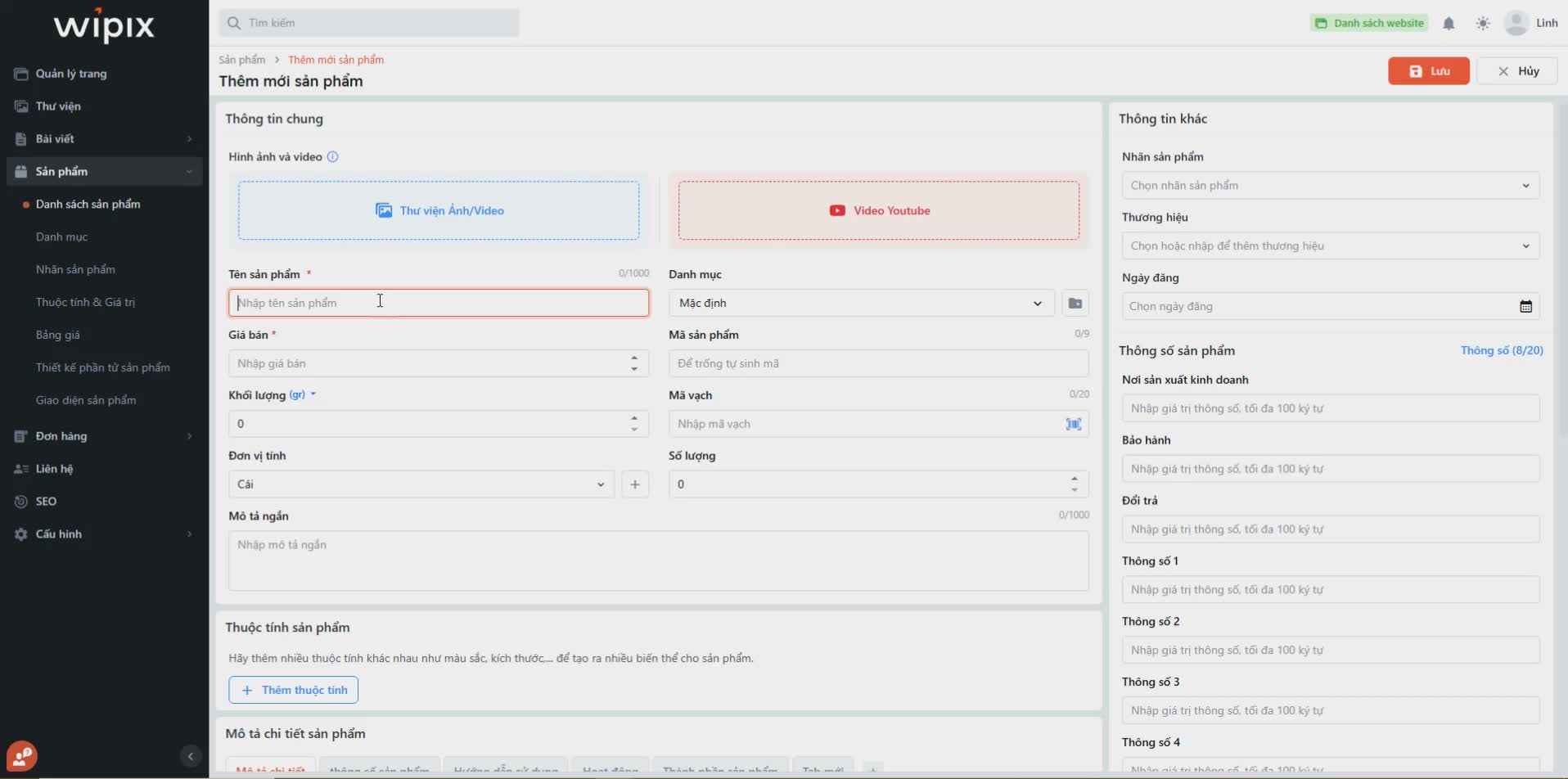Expand the Bài viết sidebar menu
The height and width of the screenshot is (779, 1568).
104,139
